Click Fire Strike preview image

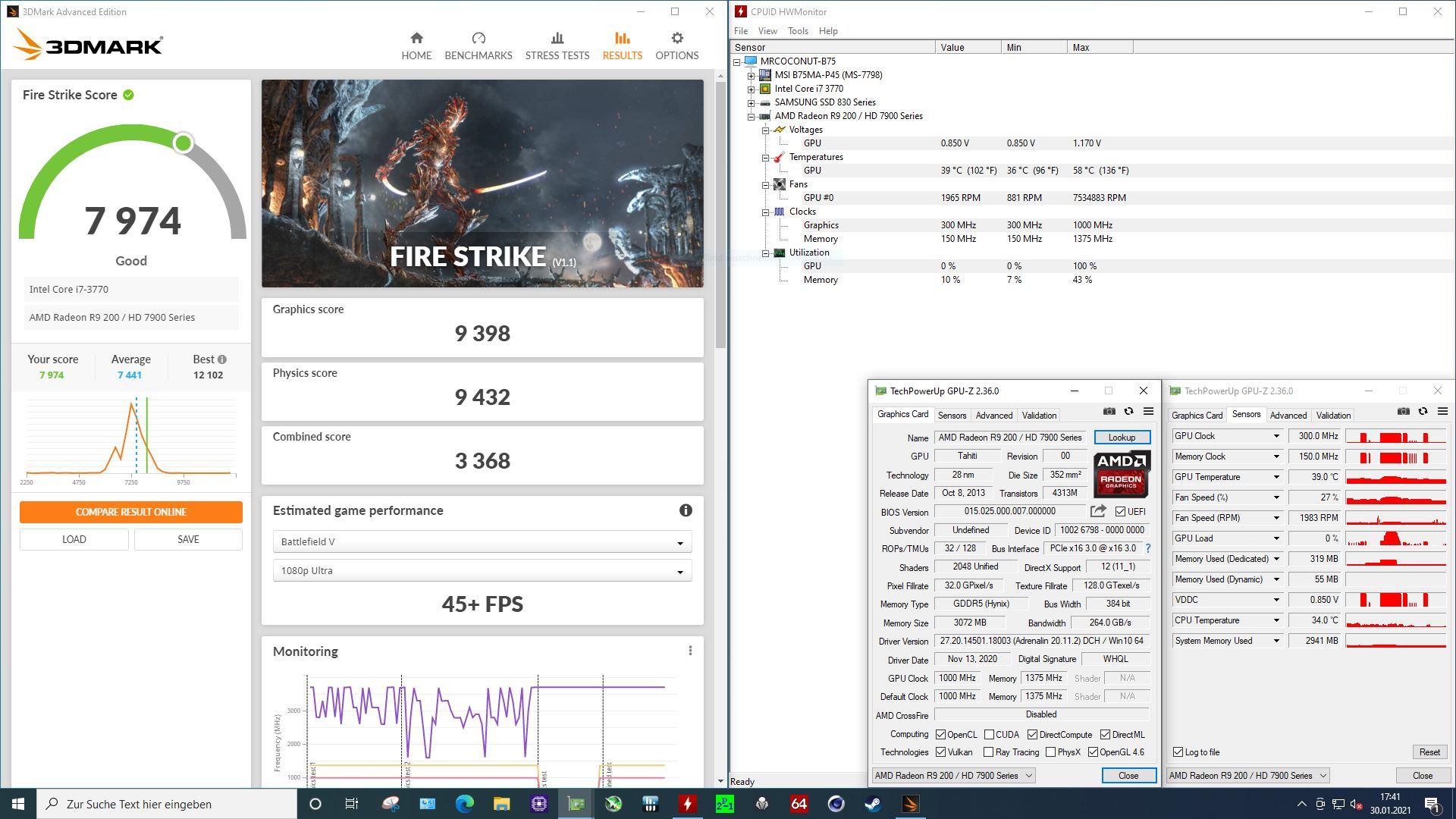(x=482, y=184)
